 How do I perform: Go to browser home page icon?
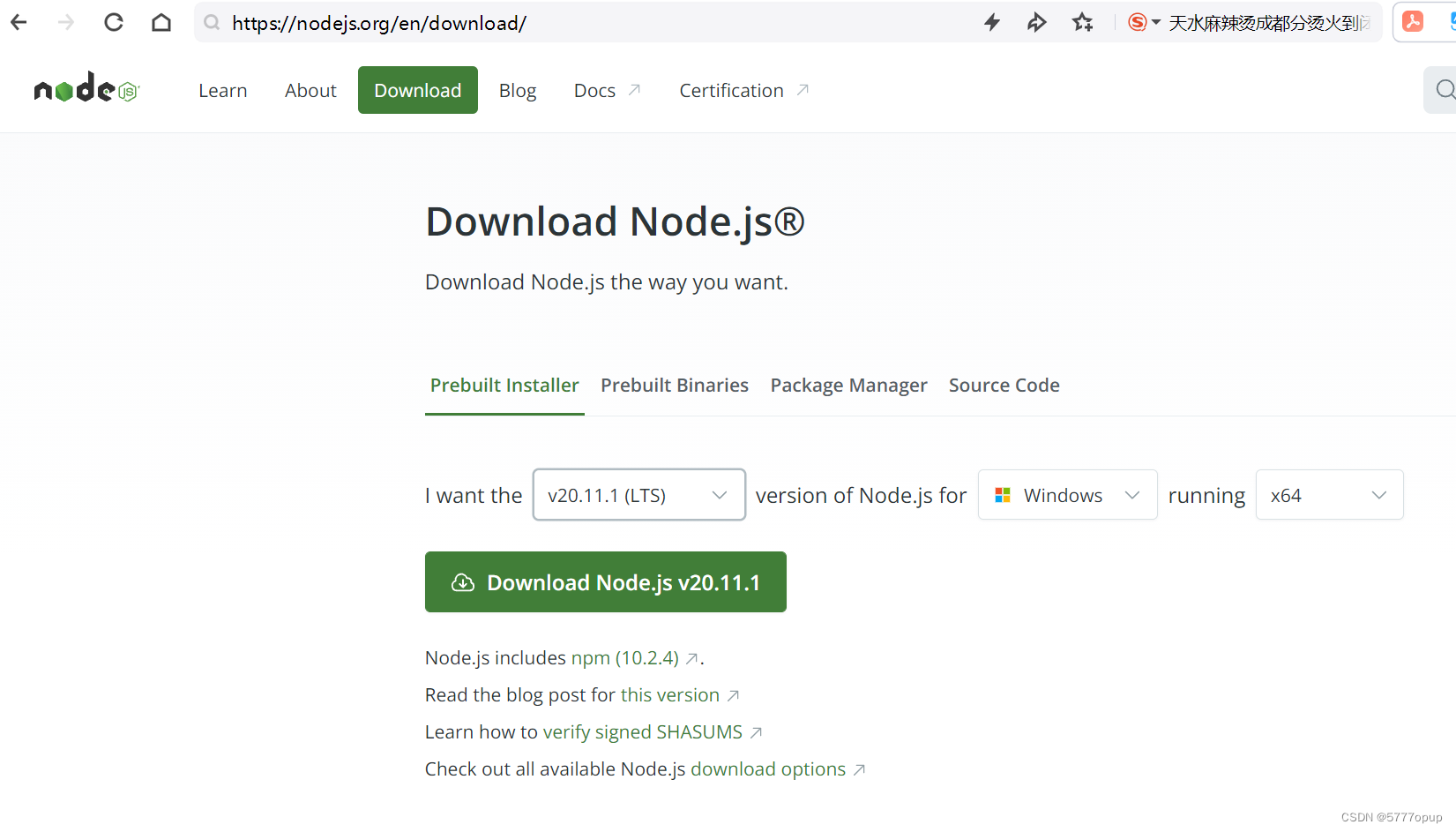pos(161,22)
